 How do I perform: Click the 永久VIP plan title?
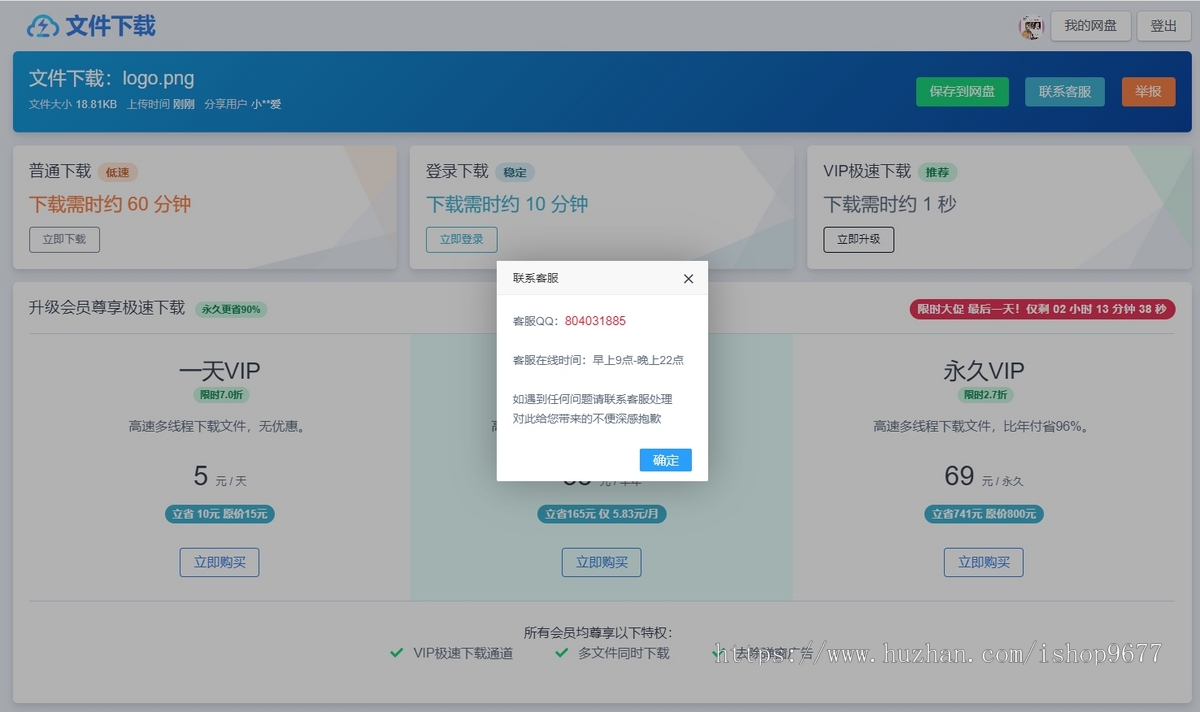coord(983,371)
